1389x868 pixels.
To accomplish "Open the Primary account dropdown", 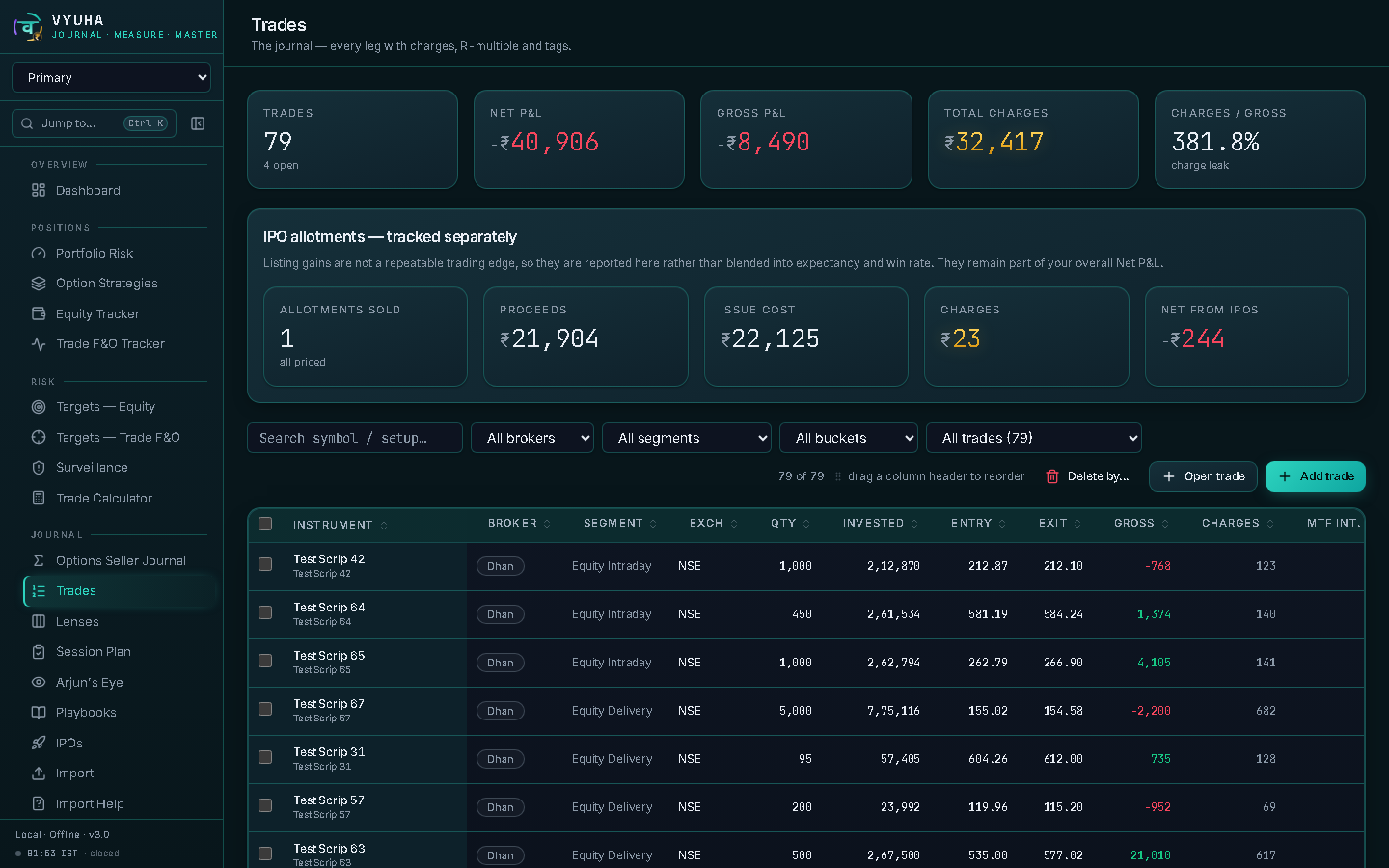I will pyautogui.click(x=111, y=77).
